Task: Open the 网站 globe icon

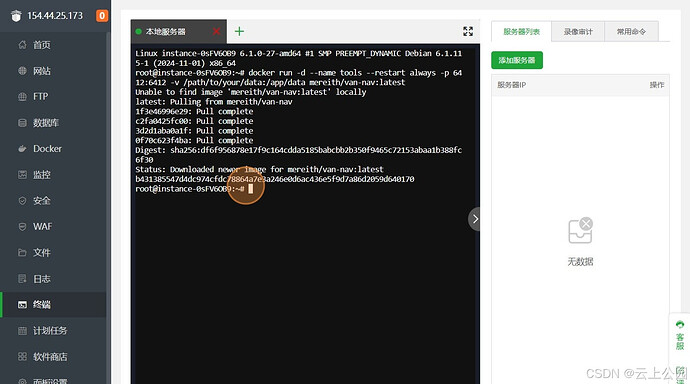Action: click(x=22, y=71)
